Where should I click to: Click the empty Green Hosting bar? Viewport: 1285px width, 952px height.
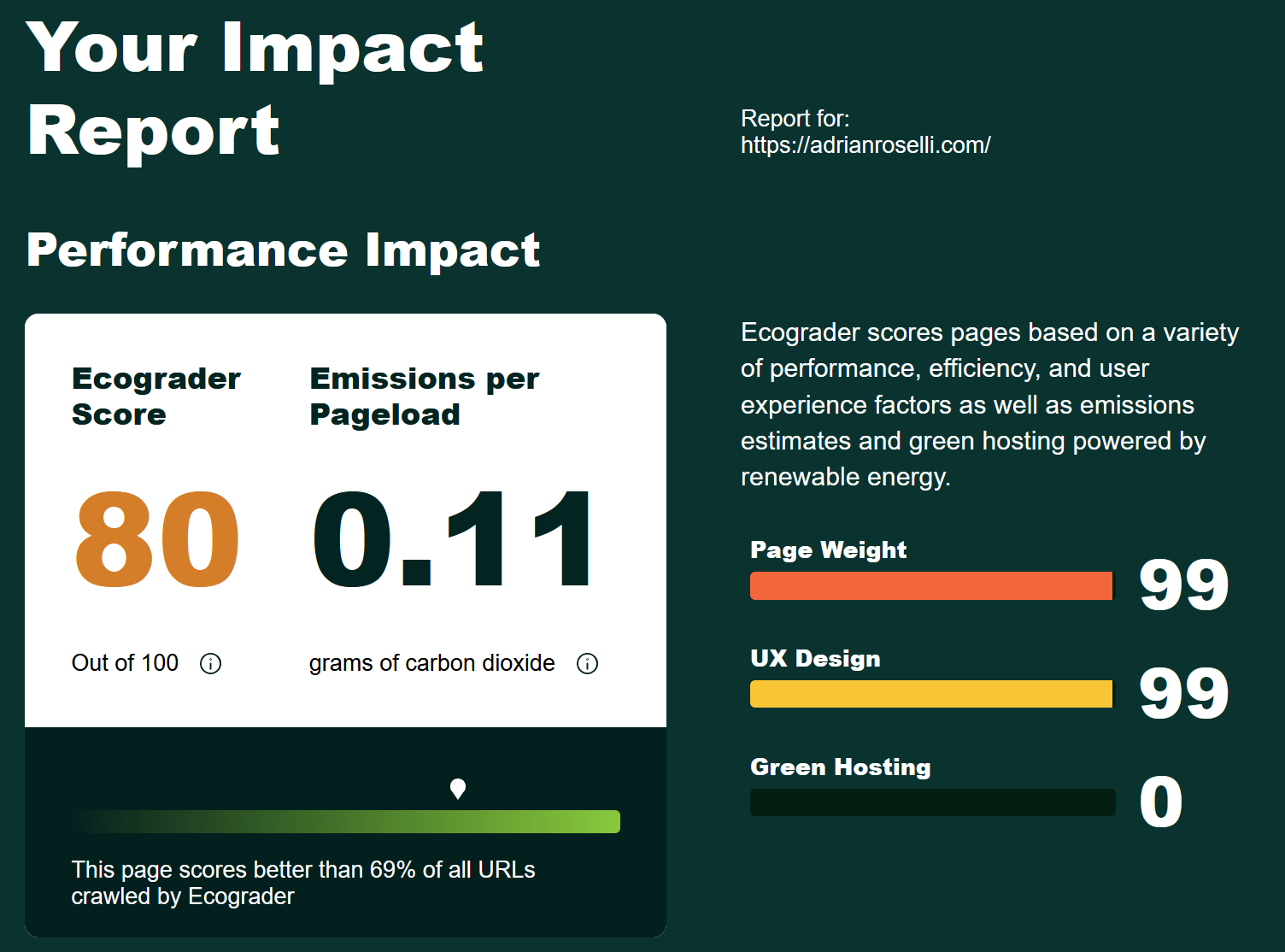(x=932, y=802)
